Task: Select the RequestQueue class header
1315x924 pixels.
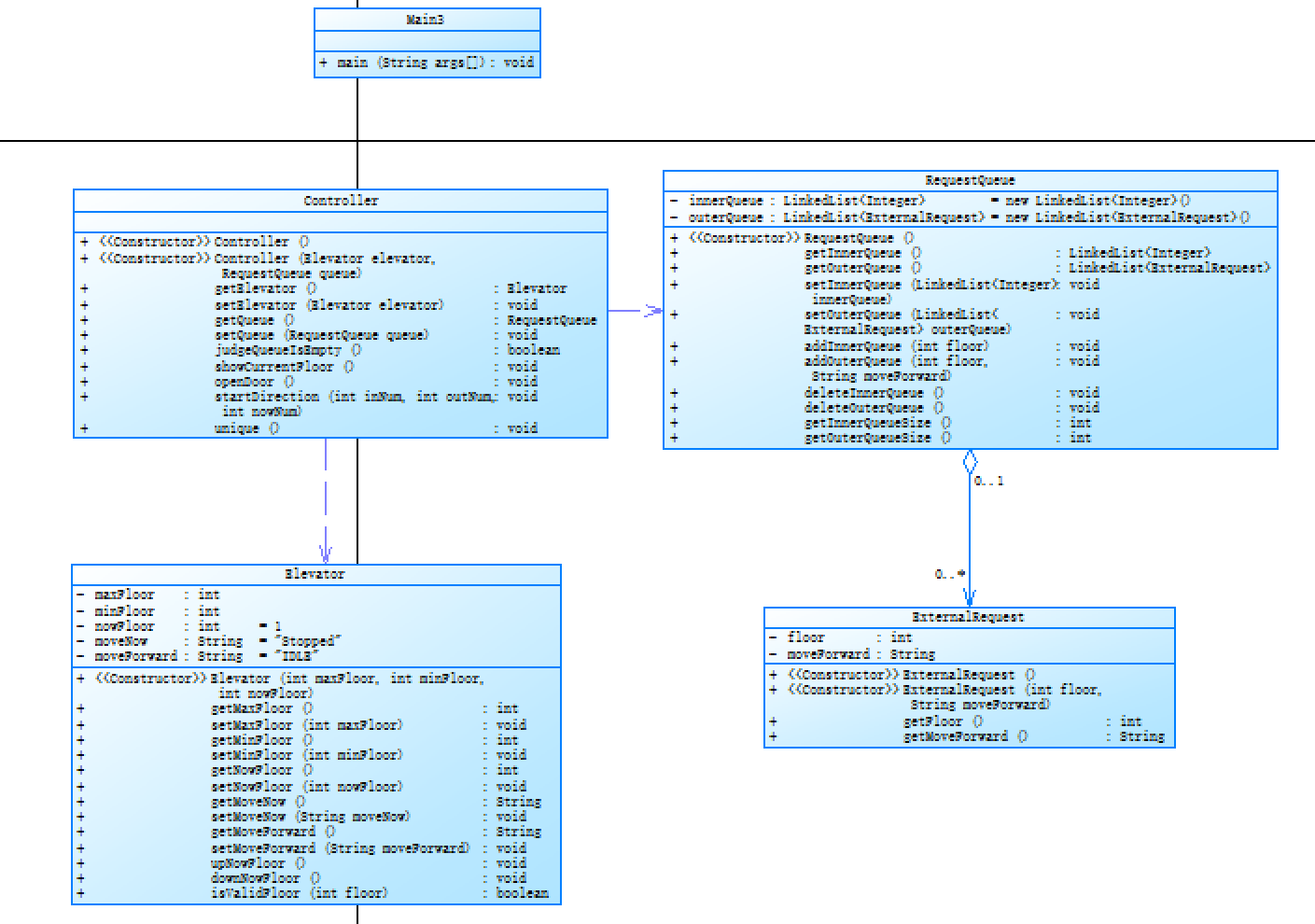Action: 970,180
